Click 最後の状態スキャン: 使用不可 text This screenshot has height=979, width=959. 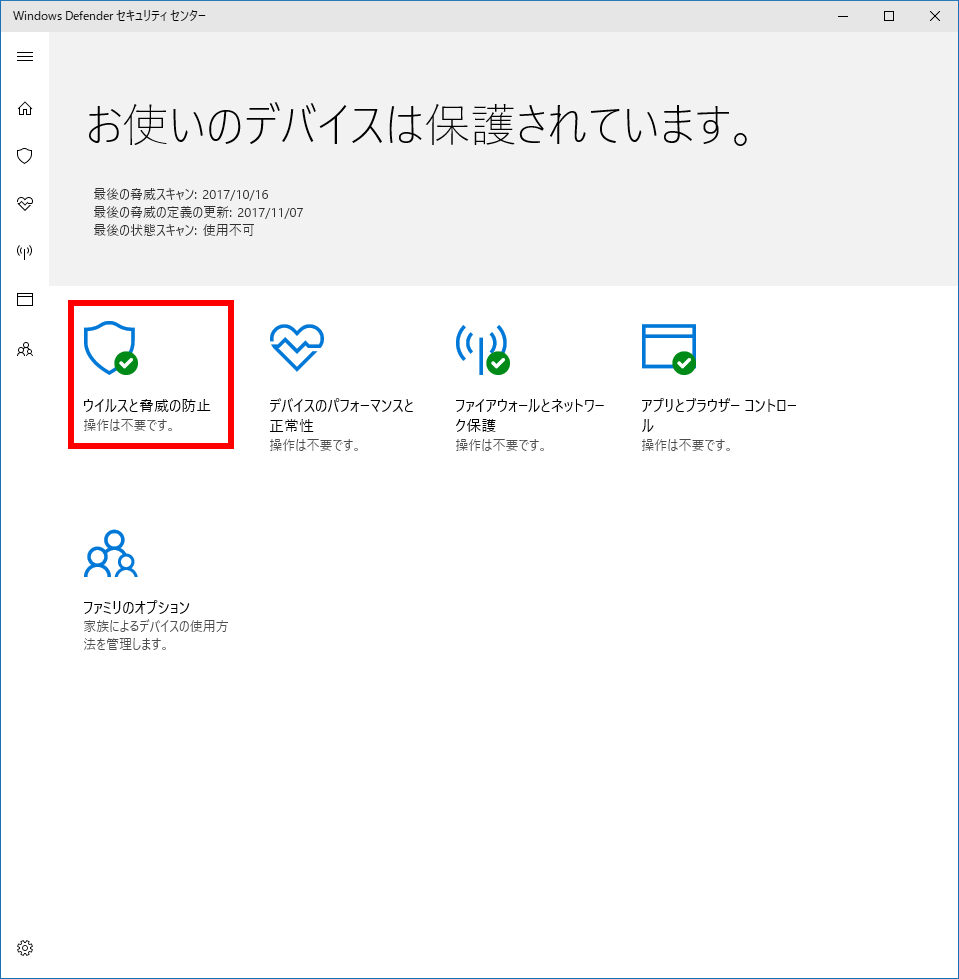pos(174,230)
